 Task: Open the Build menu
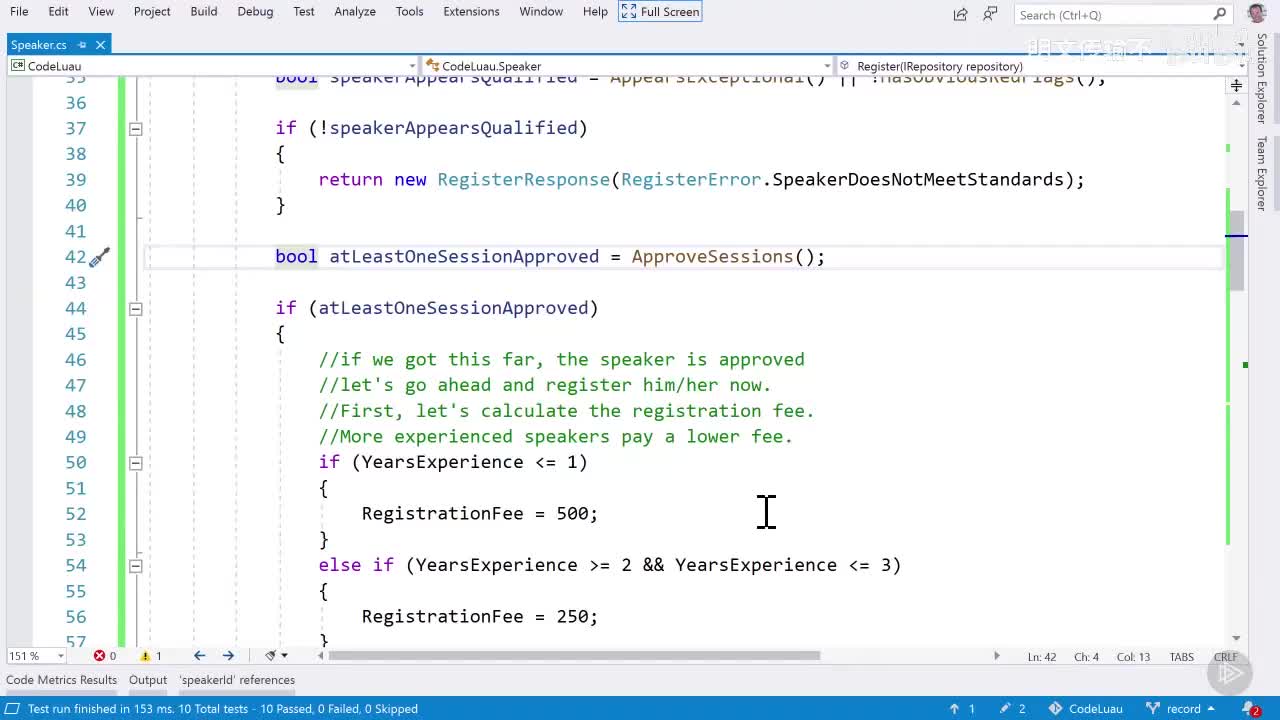point(204,11)
